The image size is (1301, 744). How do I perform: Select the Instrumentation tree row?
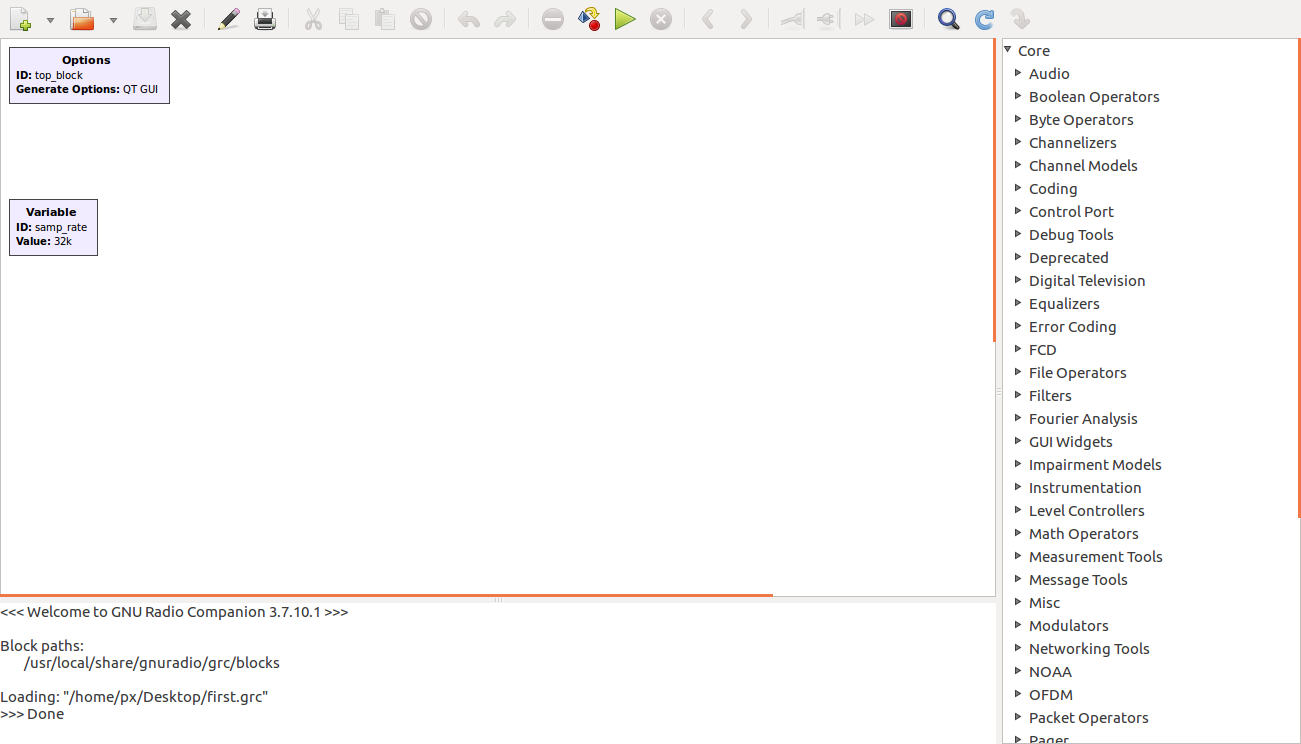1149,488
